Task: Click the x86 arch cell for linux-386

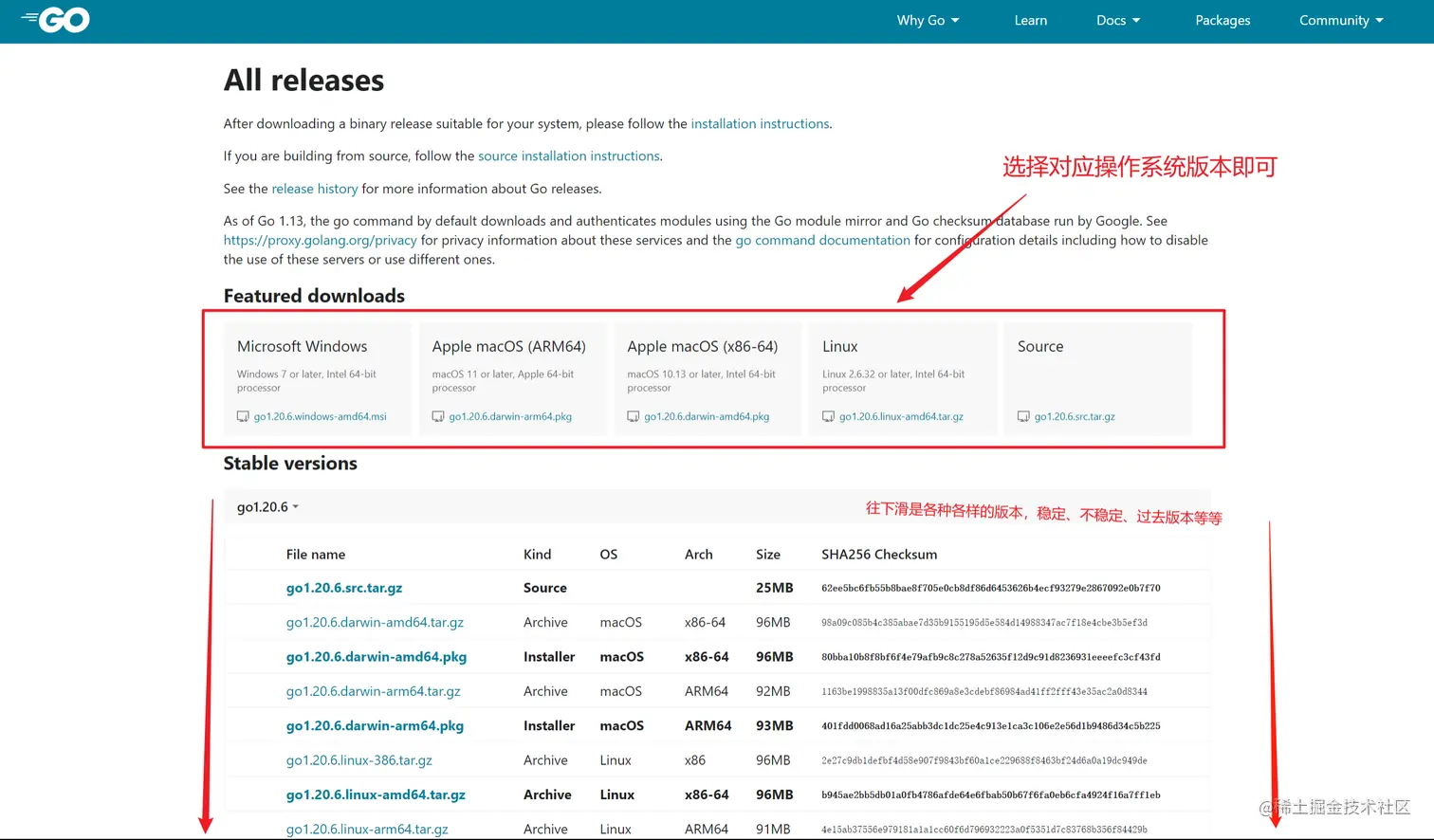Action: [695, 759]
